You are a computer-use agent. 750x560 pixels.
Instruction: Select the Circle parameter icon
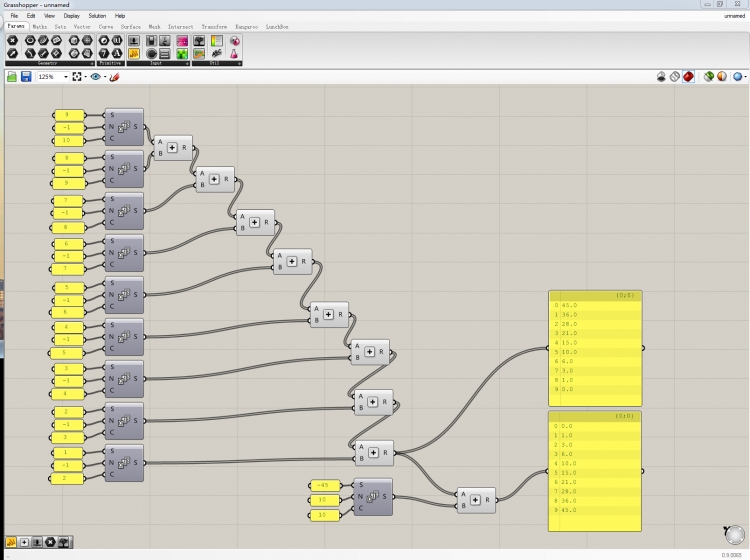click(x=30, y=41)
